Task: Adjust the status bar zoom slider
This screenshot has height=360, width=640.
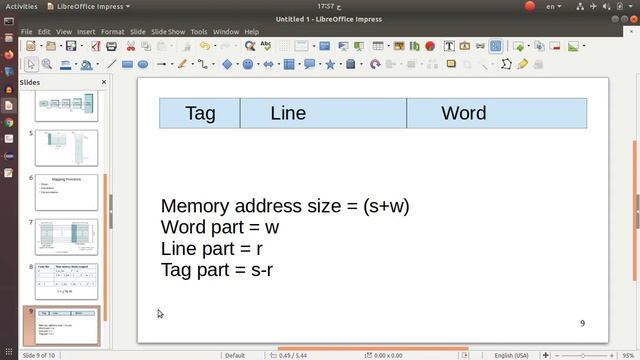Action: pyautogui.click(x=584, y=356)
